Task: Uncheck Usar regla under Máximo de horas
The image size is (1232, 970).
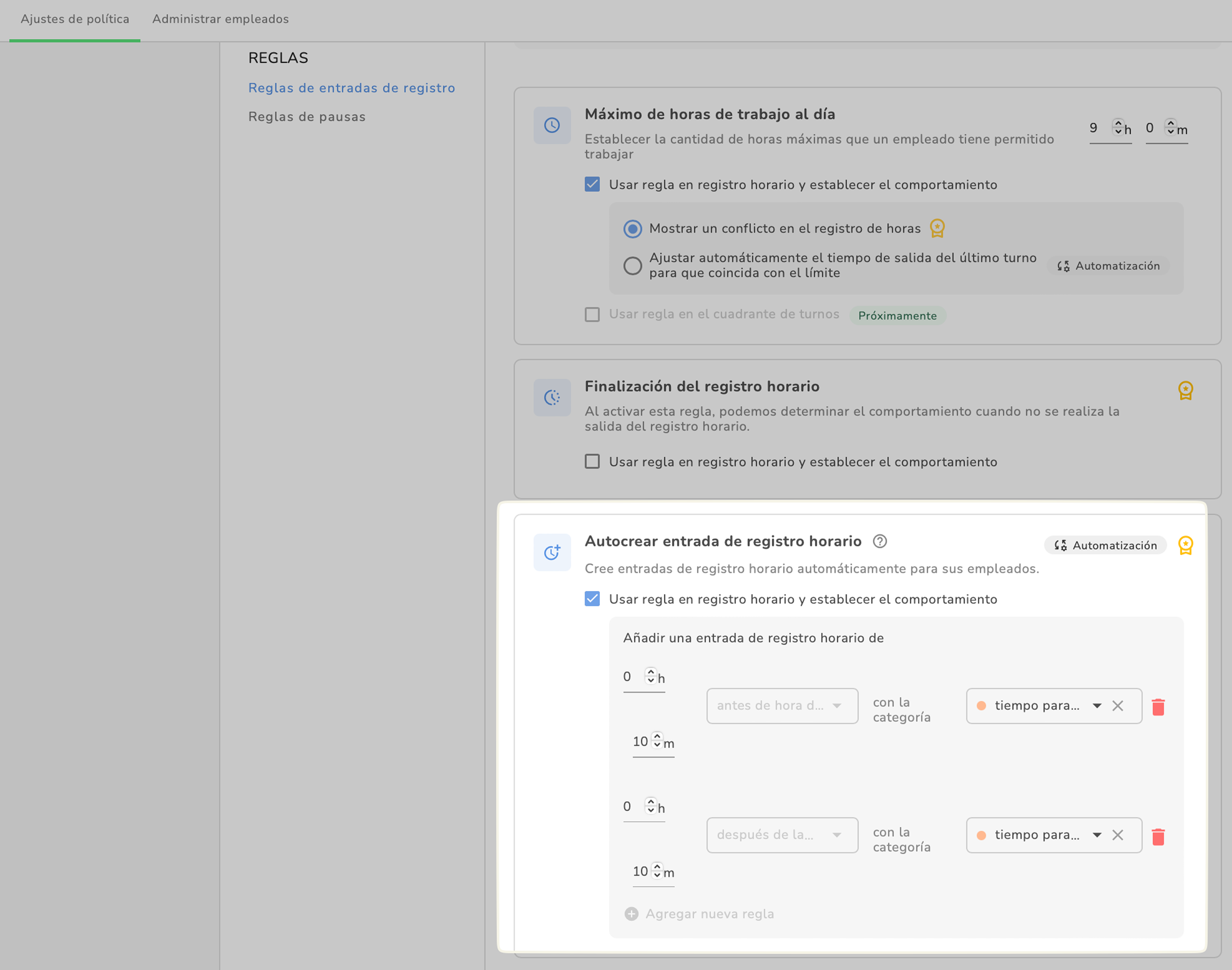Action: [592, 185]
